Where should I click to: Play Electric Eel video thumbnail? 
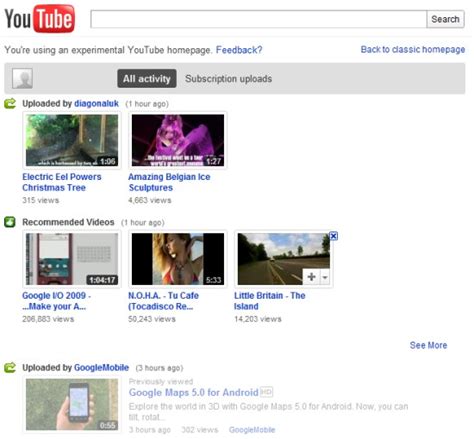(72, 140)
